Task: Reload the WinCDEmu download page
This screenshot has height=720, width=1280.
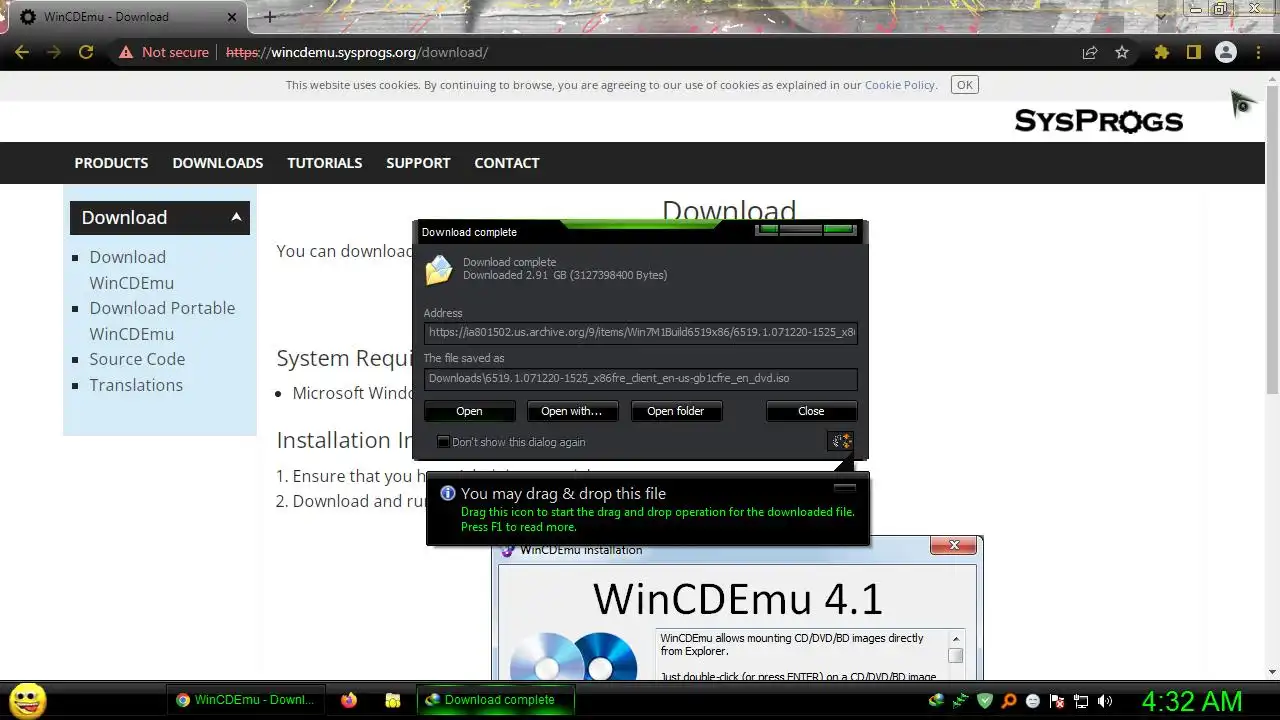Action: pyautogui.click(x=86, y=52)
